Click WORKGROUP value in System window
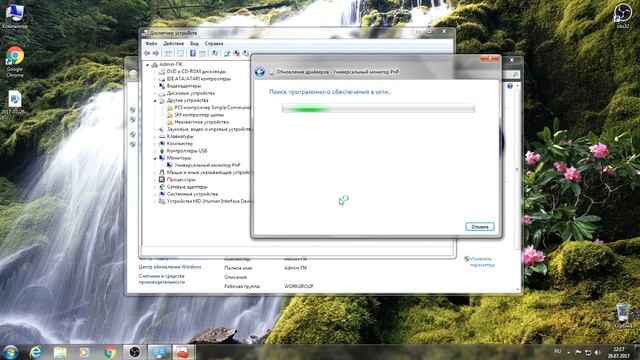This screenshot has height=360, width=640. [x=298, y=287]
